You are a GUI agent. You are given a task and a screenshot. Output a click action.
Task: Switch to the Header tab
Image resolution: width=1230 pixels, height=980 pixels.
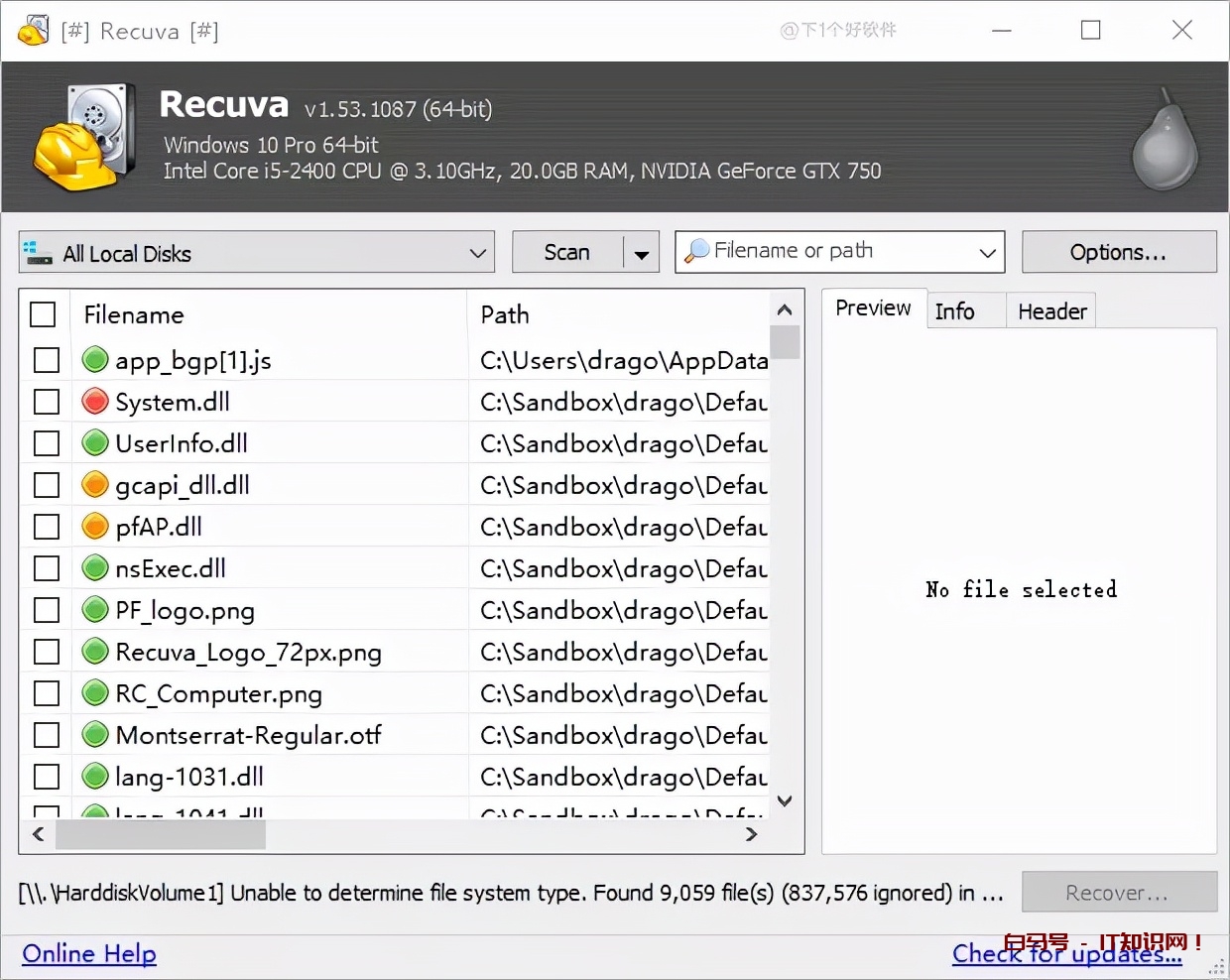coord(1051,311)
